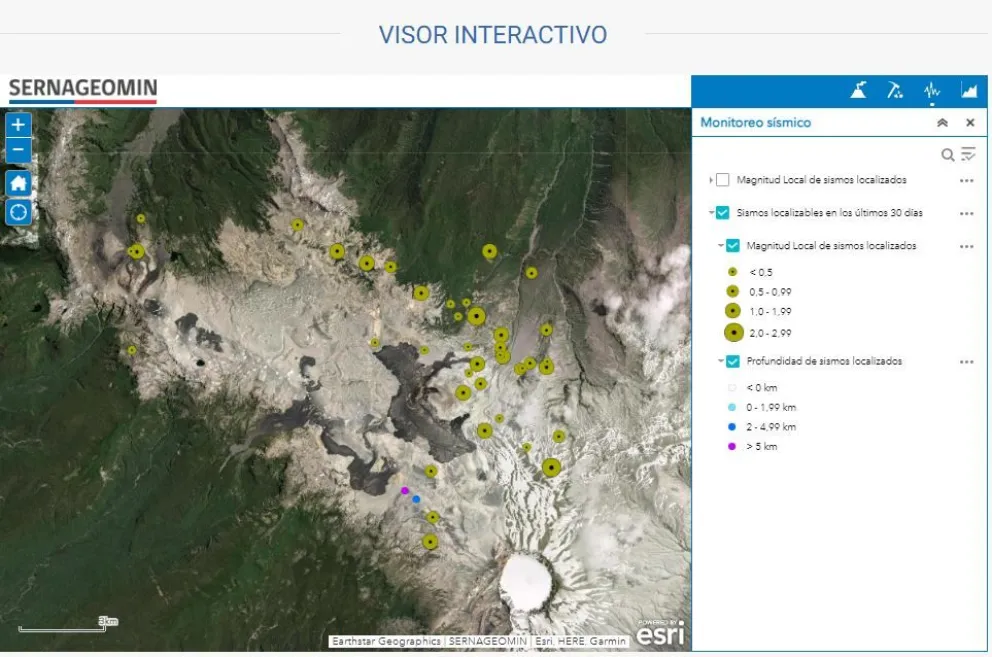This screenshot has height=657, width=992.
Task: Enable the unchecked Magnitud Local layer
Action: pos(723,180)
